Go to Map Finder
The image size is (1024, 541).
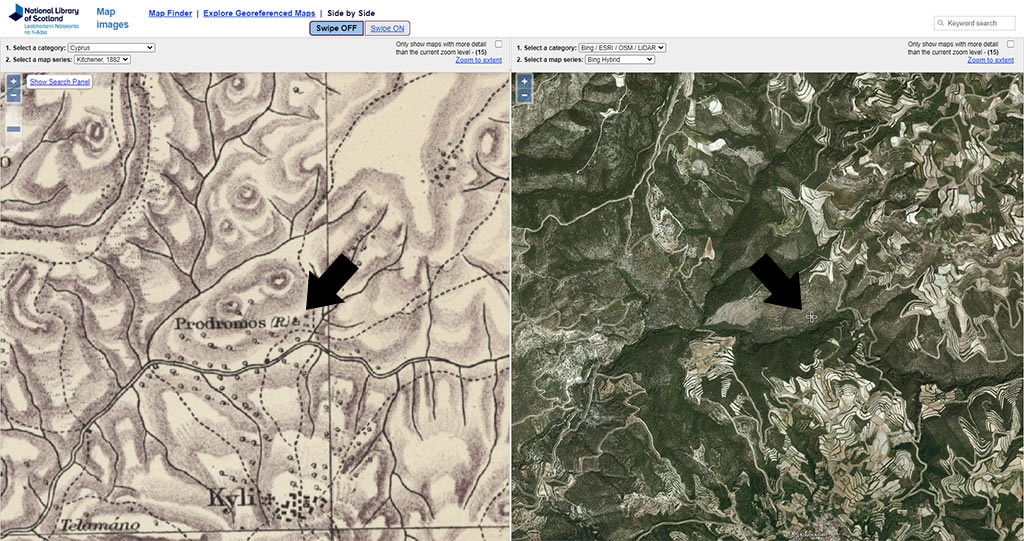tap(170, 13)
